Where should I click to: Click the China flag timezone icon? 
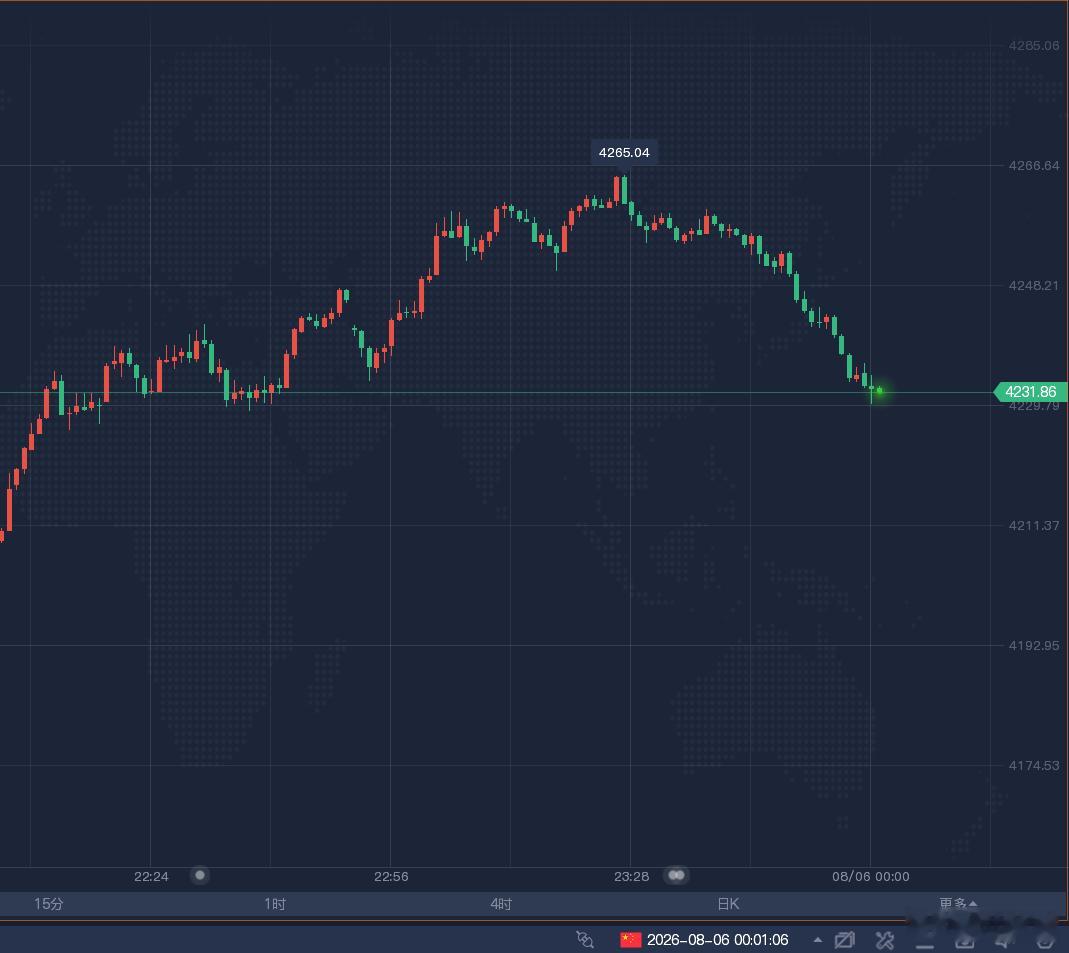coord(631,939)
